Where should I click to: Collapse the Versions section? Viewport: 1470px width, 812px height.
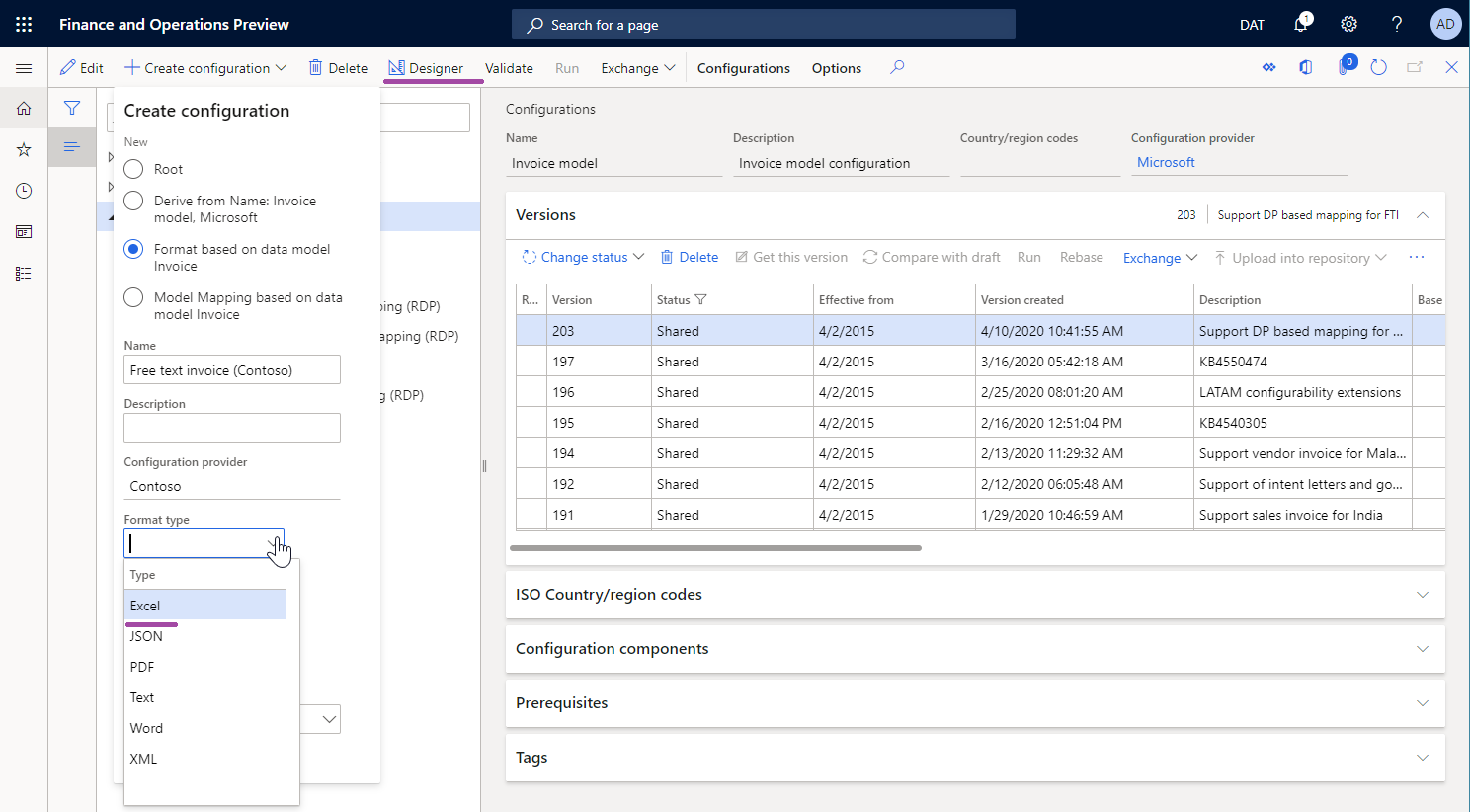click(x=1422, y=214)
